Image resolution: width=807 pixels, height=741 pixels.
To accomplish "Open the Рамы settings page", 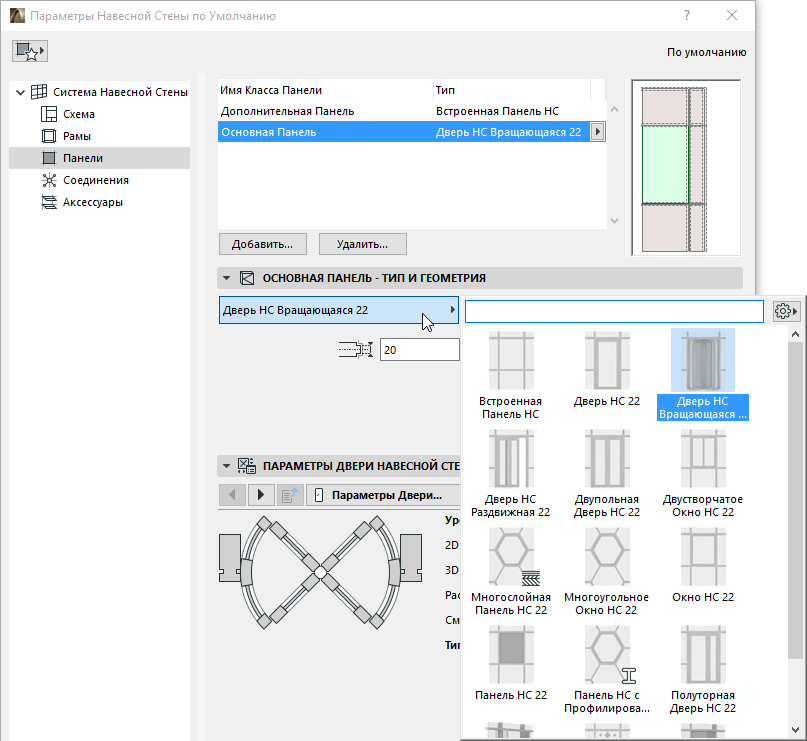I will (77, 136).
